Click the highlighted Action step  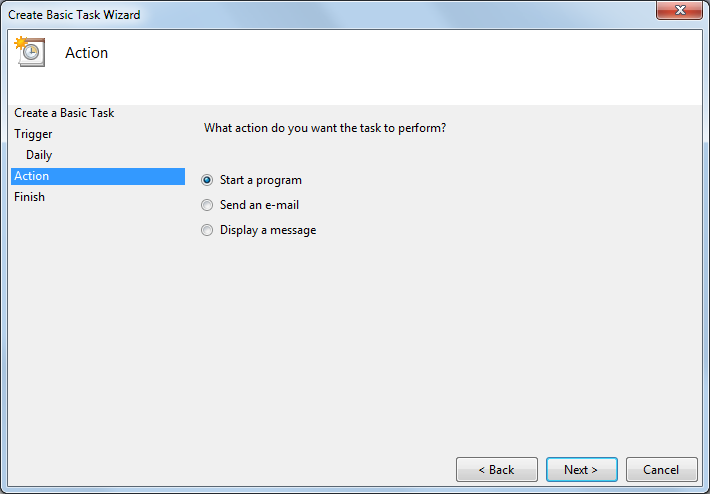(98, 176)
